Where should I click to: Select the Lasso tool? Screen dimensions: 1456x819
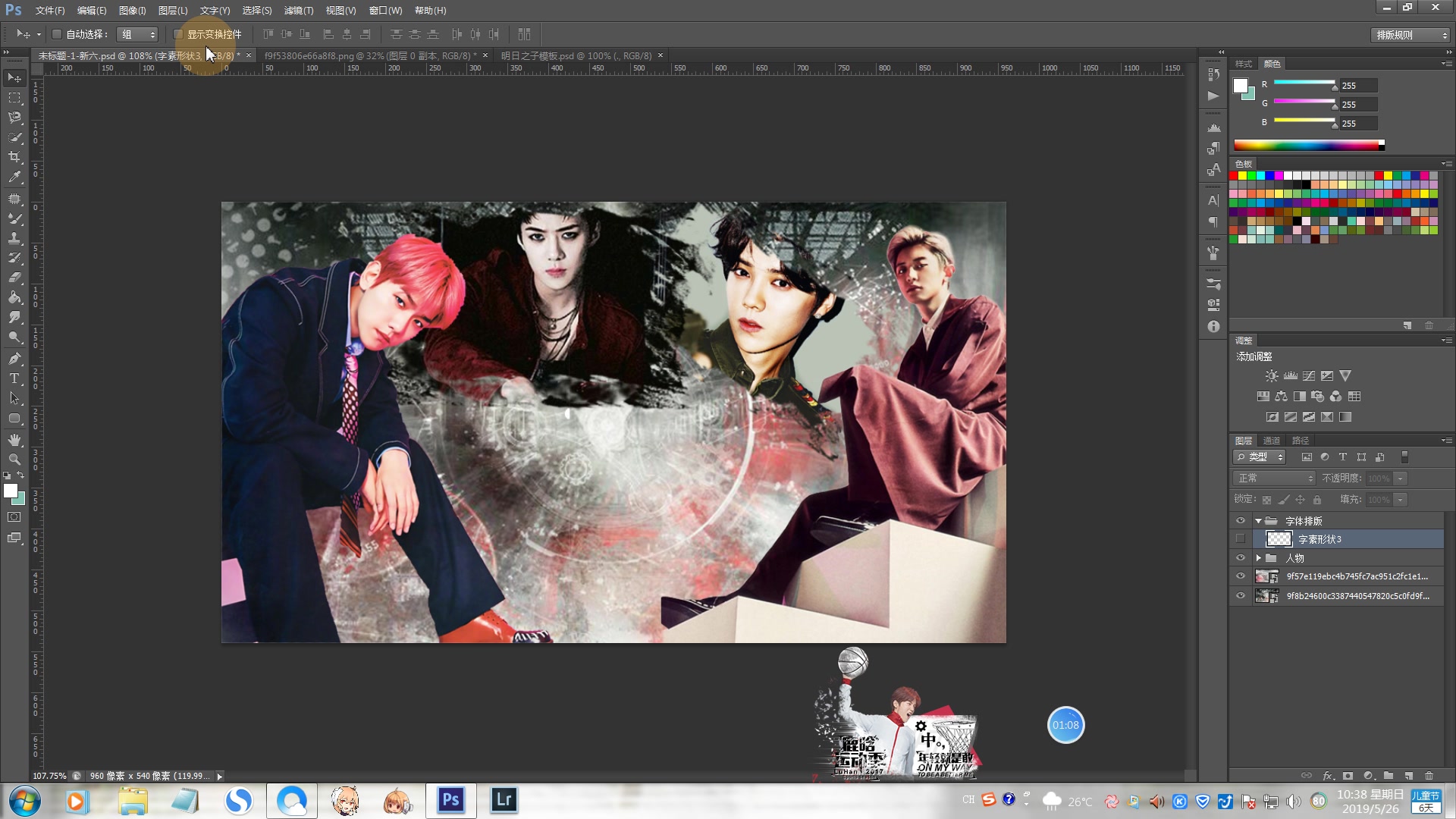pos(14,118)
